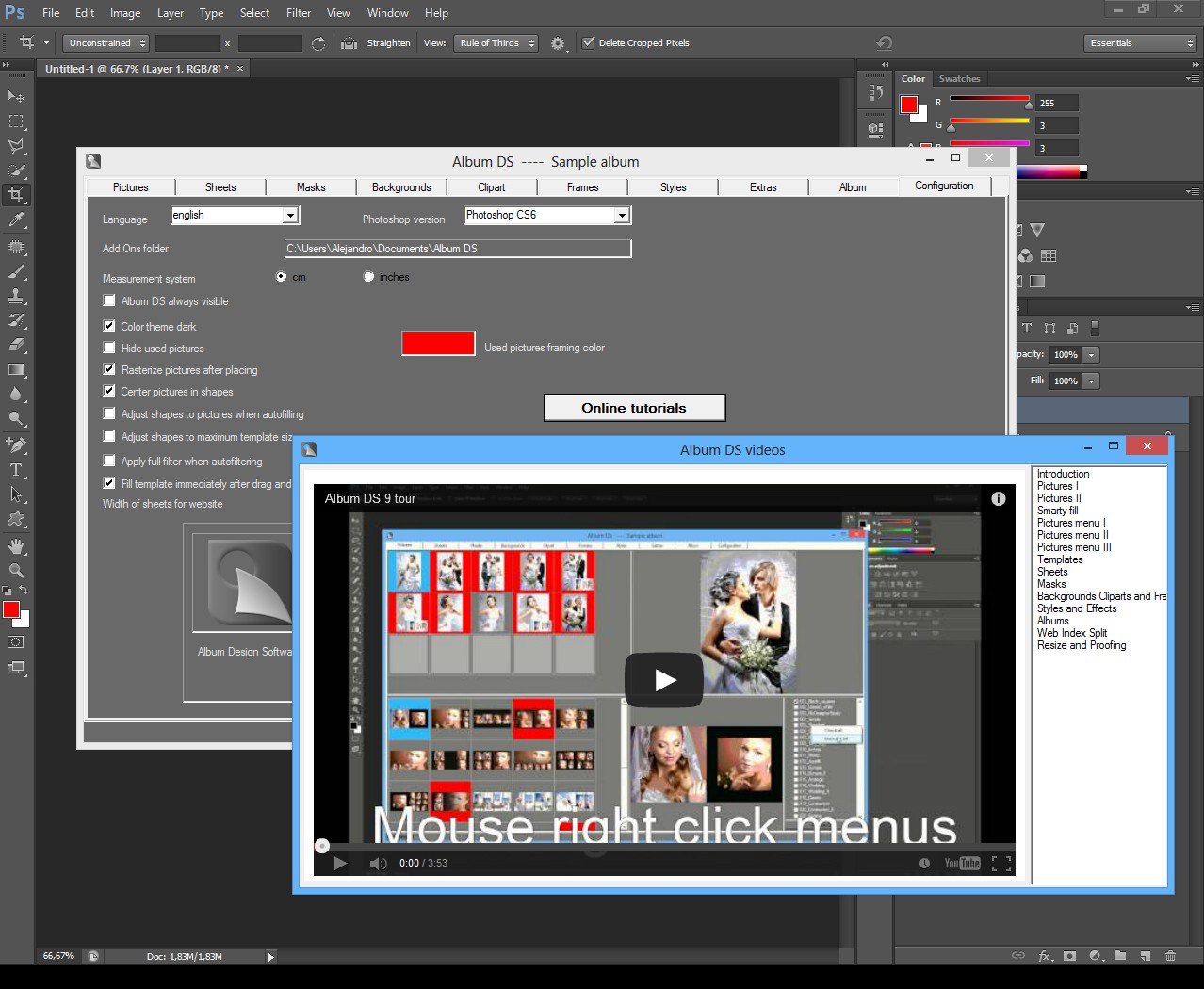Screen dimensions: 1204x989
Task: Open YouTube video info icon
Action: [x=999, y=498]
